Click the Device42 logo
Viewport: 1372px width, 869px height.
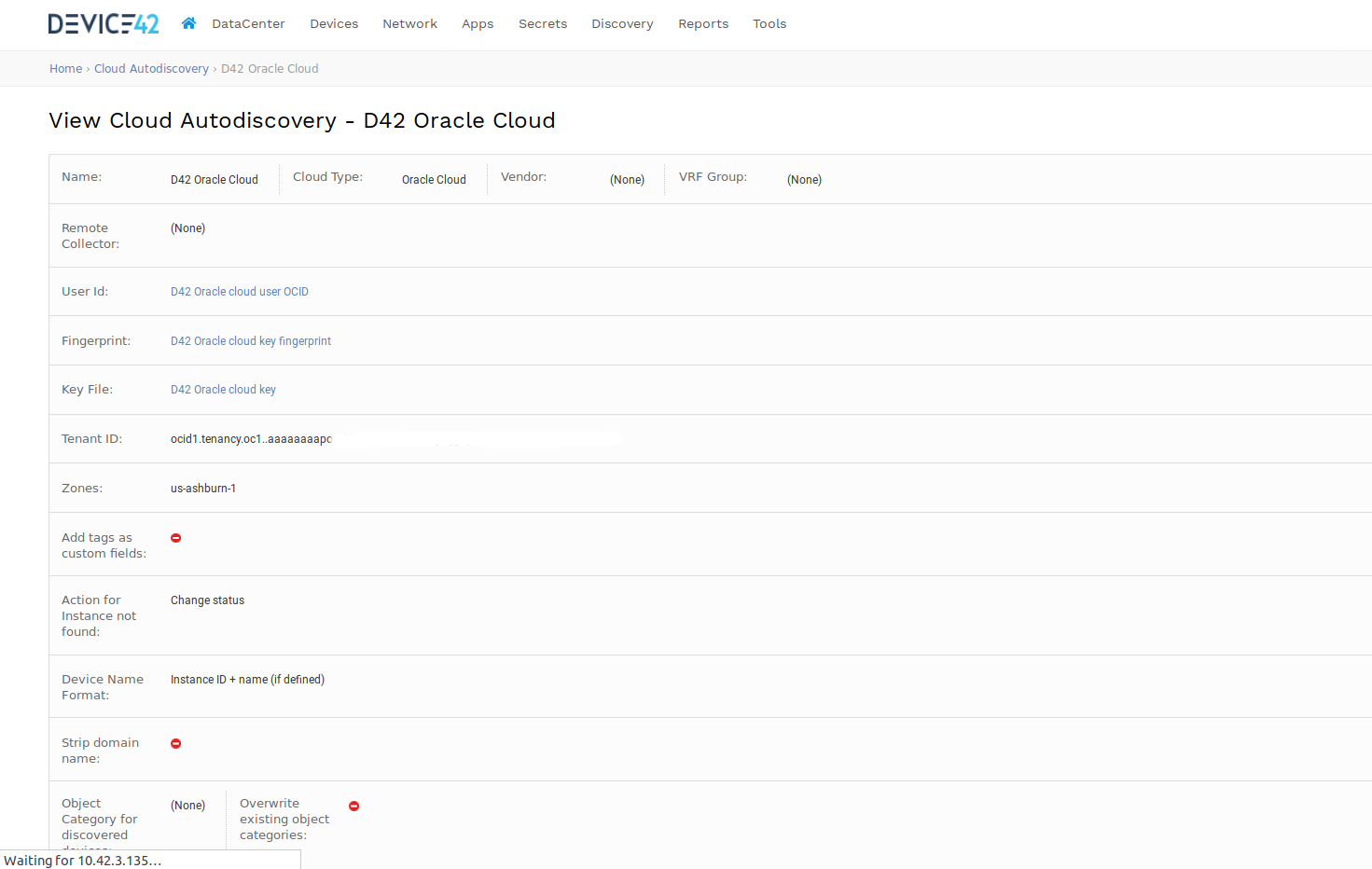coord(104,23)
